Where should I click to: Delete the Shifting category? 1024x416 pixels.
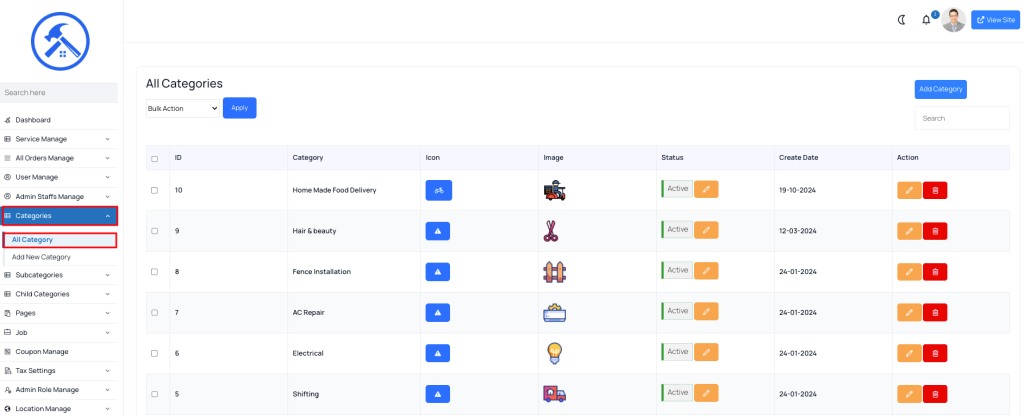pos(935,394)
